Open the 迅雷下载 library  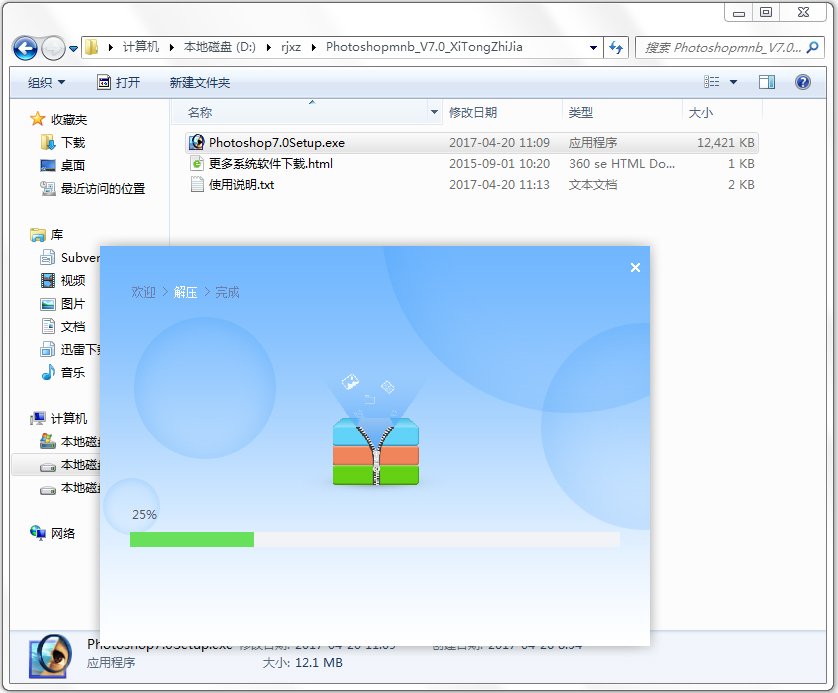pos(80,349)
